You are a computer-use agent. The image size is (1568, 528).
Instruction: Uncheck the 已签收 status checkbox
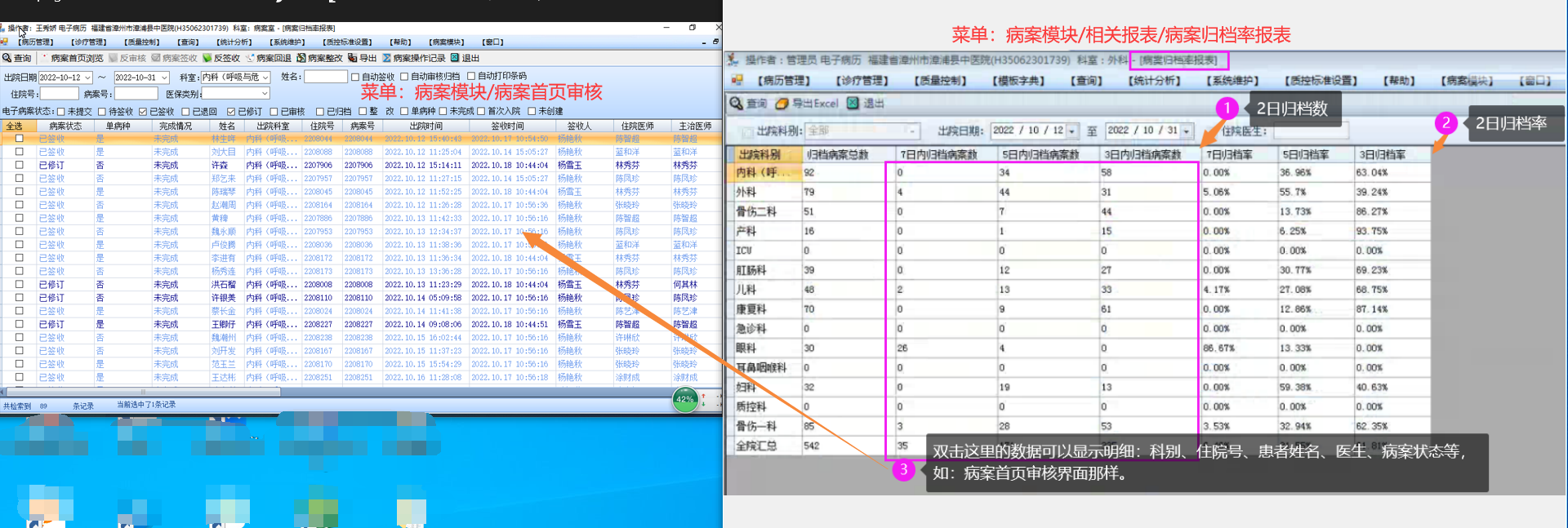tap(143, 111)
